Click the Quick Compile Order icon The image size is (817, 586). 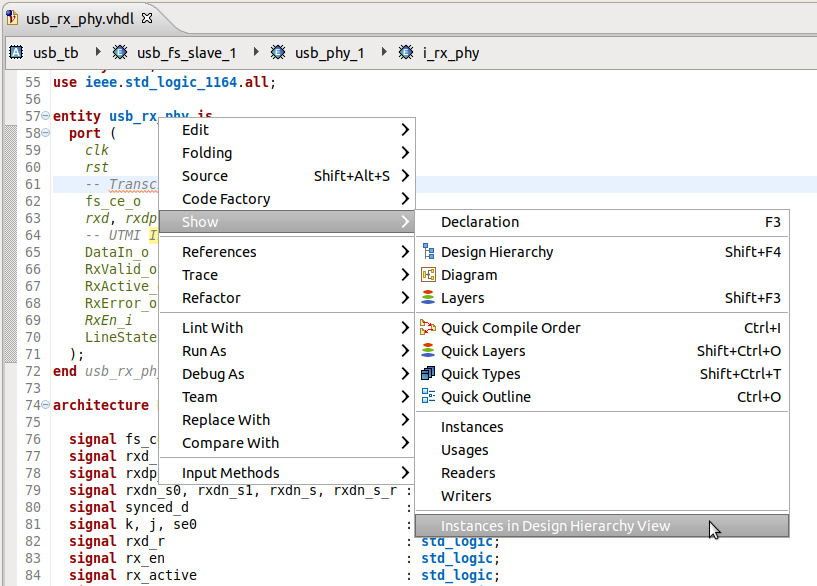[431, 327]
